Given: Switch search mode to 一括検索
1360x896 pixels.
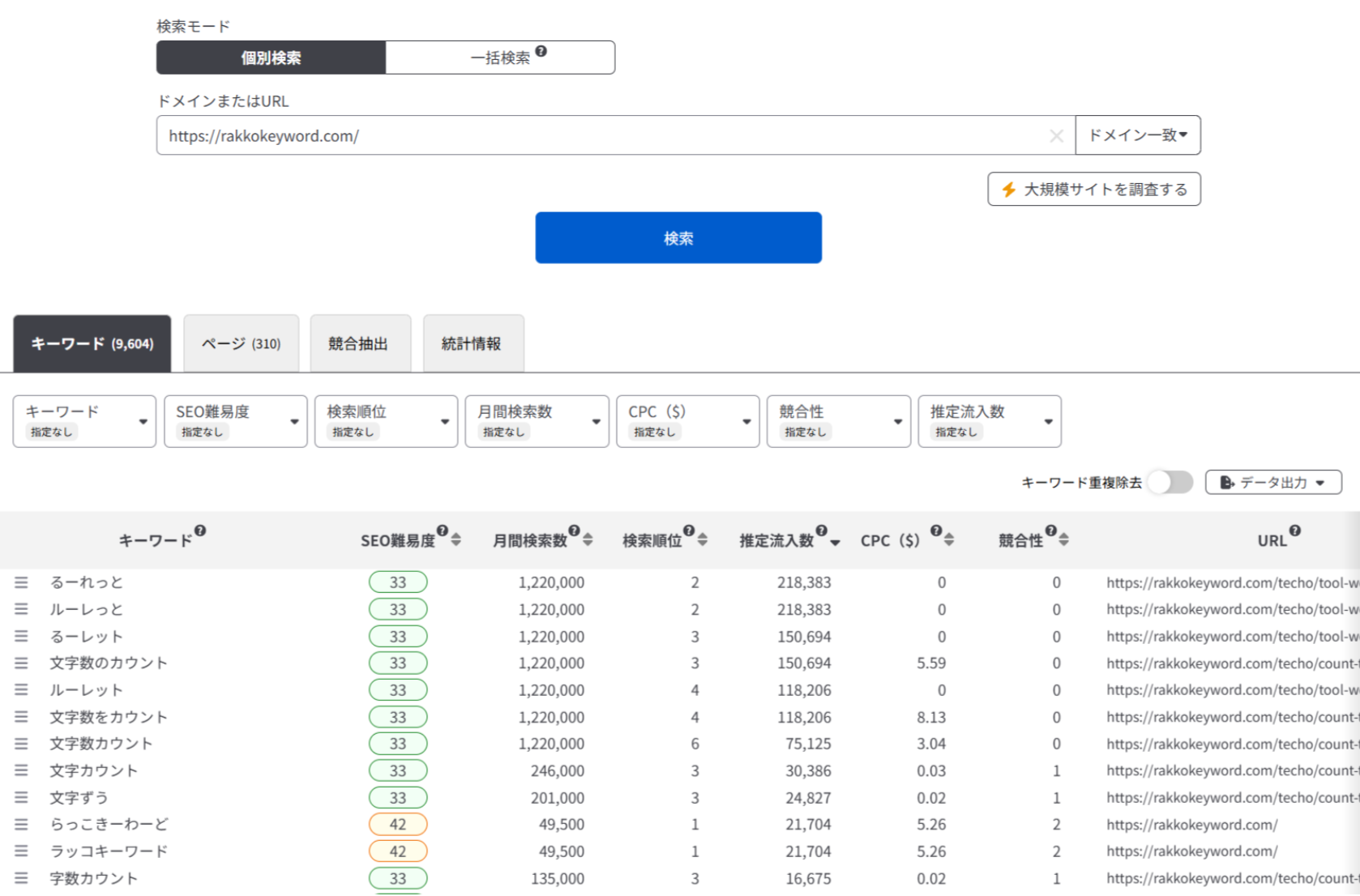Looking at the screenshot, I should click(x=499, y=58).
